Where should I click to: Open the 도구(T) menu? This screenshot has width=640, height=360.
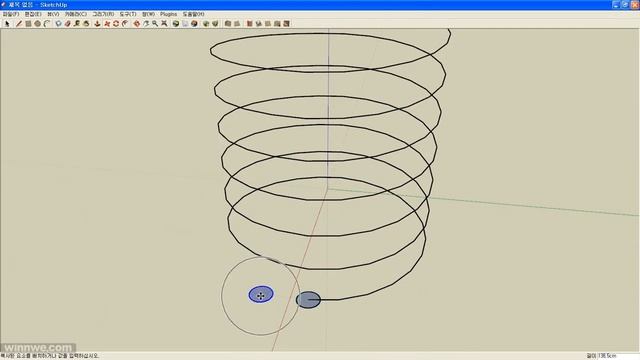coord(128,14)
